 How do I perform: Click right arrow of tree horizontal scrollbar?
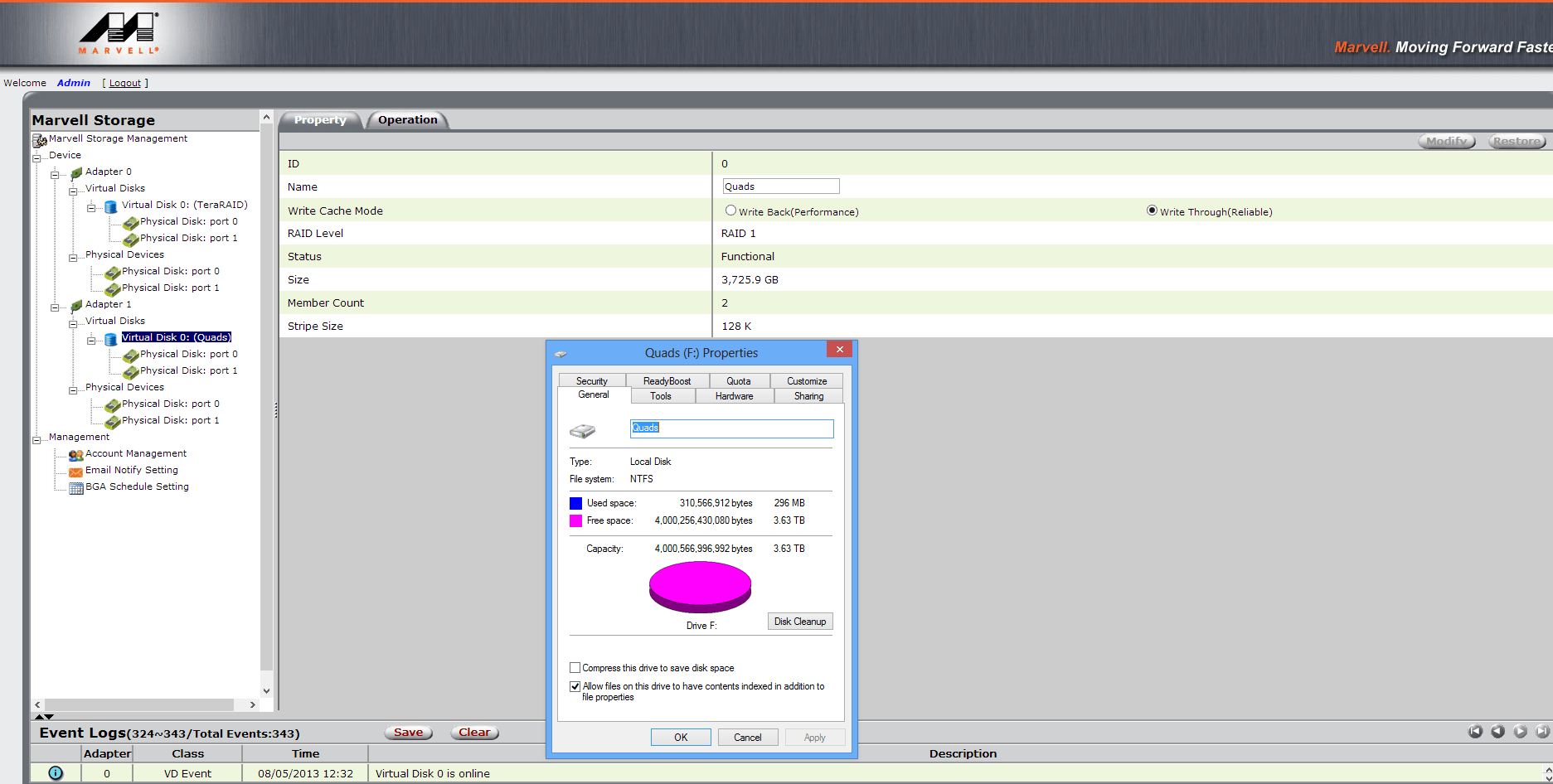253,704
